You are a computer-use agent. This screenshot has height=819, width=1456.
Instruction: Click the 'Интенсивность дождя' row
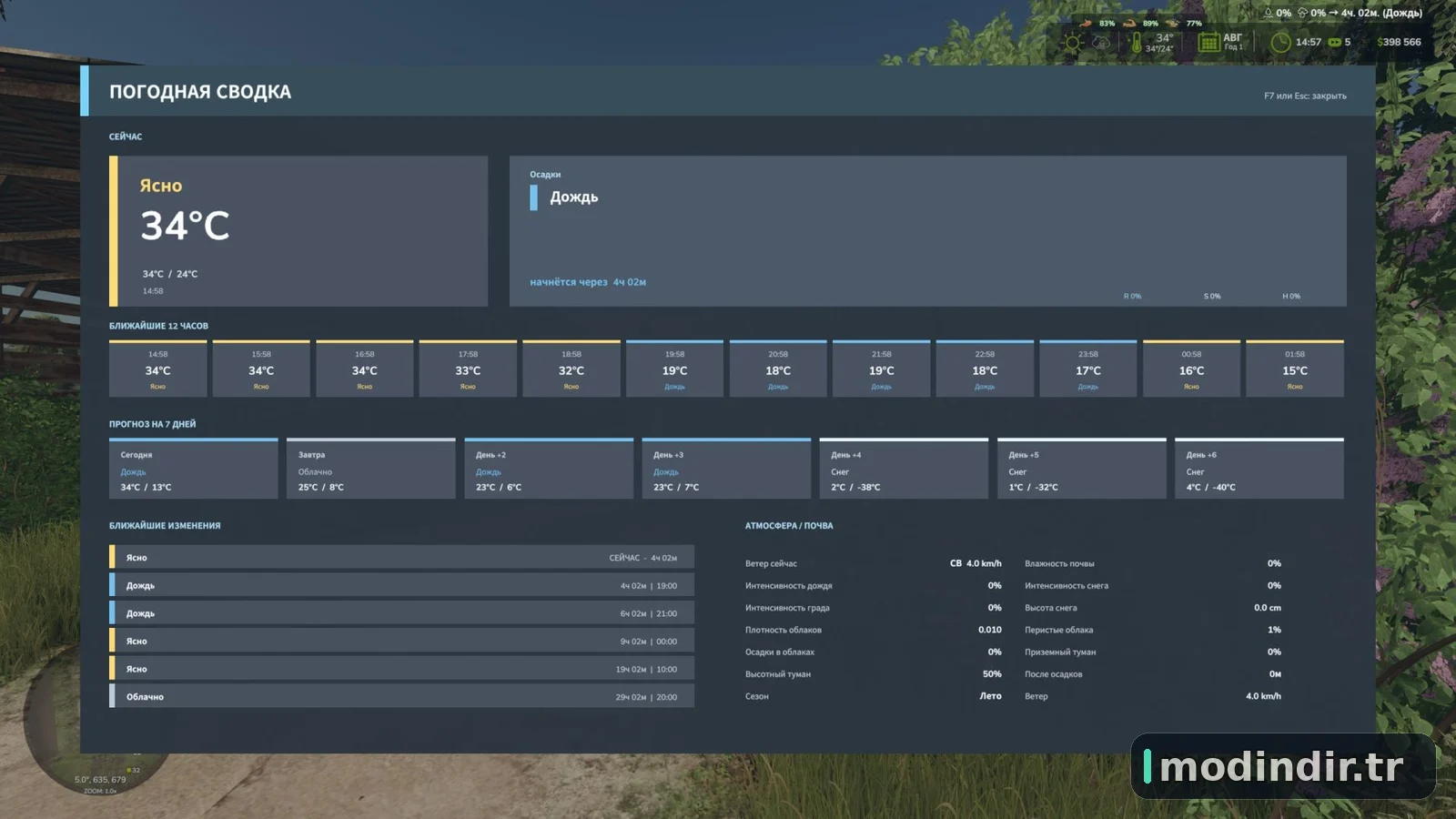874,585
